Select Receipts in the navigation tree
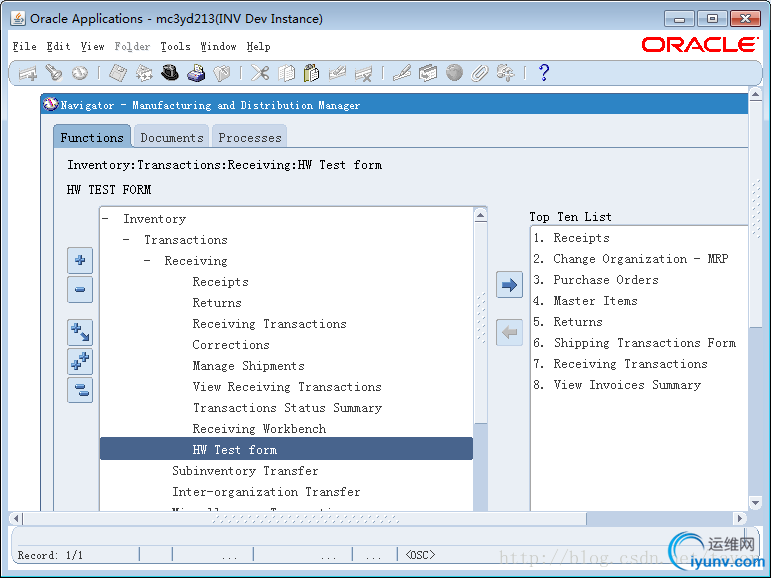This screenshot has width=771, height=578. click(x=220, y=282)
